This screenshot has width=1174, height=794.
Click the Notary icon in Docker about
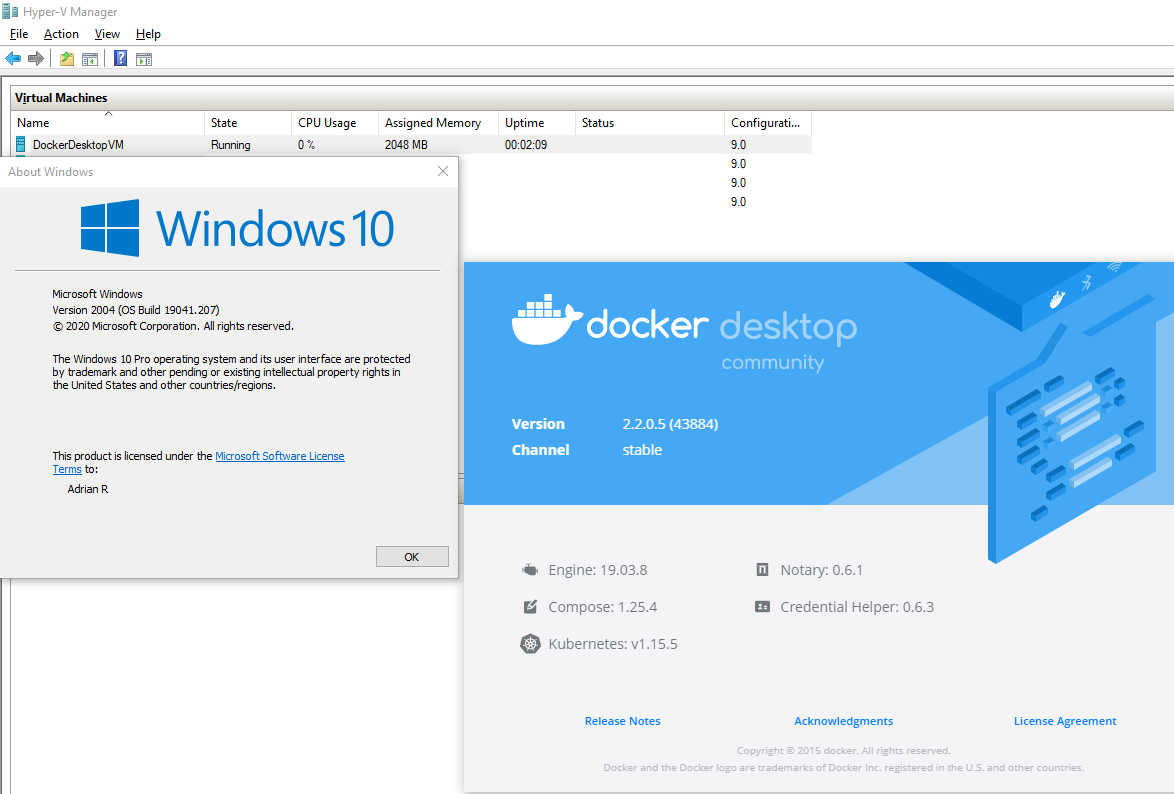pos(762,570)
